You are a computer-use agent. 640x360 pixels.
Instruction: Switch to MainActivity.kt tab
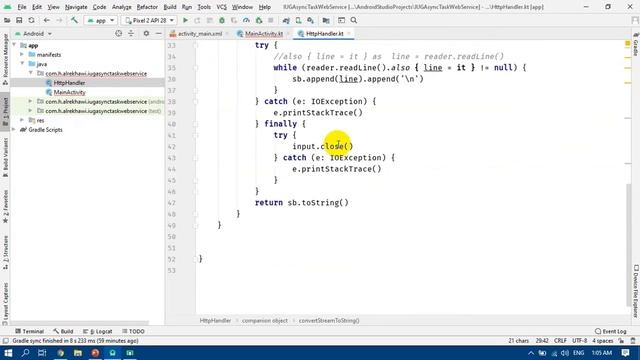click(264, 34)
